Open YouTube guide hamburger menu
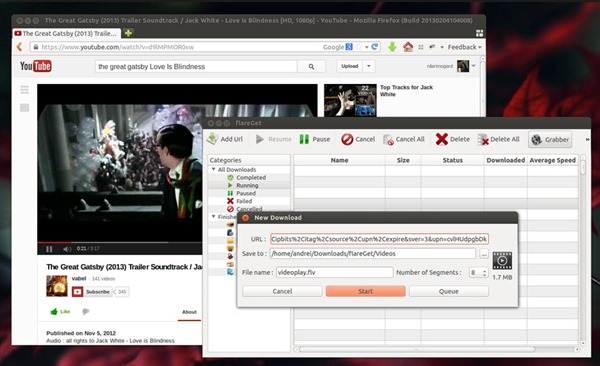The width and height of the screenshot is (600, 366). 24,90
